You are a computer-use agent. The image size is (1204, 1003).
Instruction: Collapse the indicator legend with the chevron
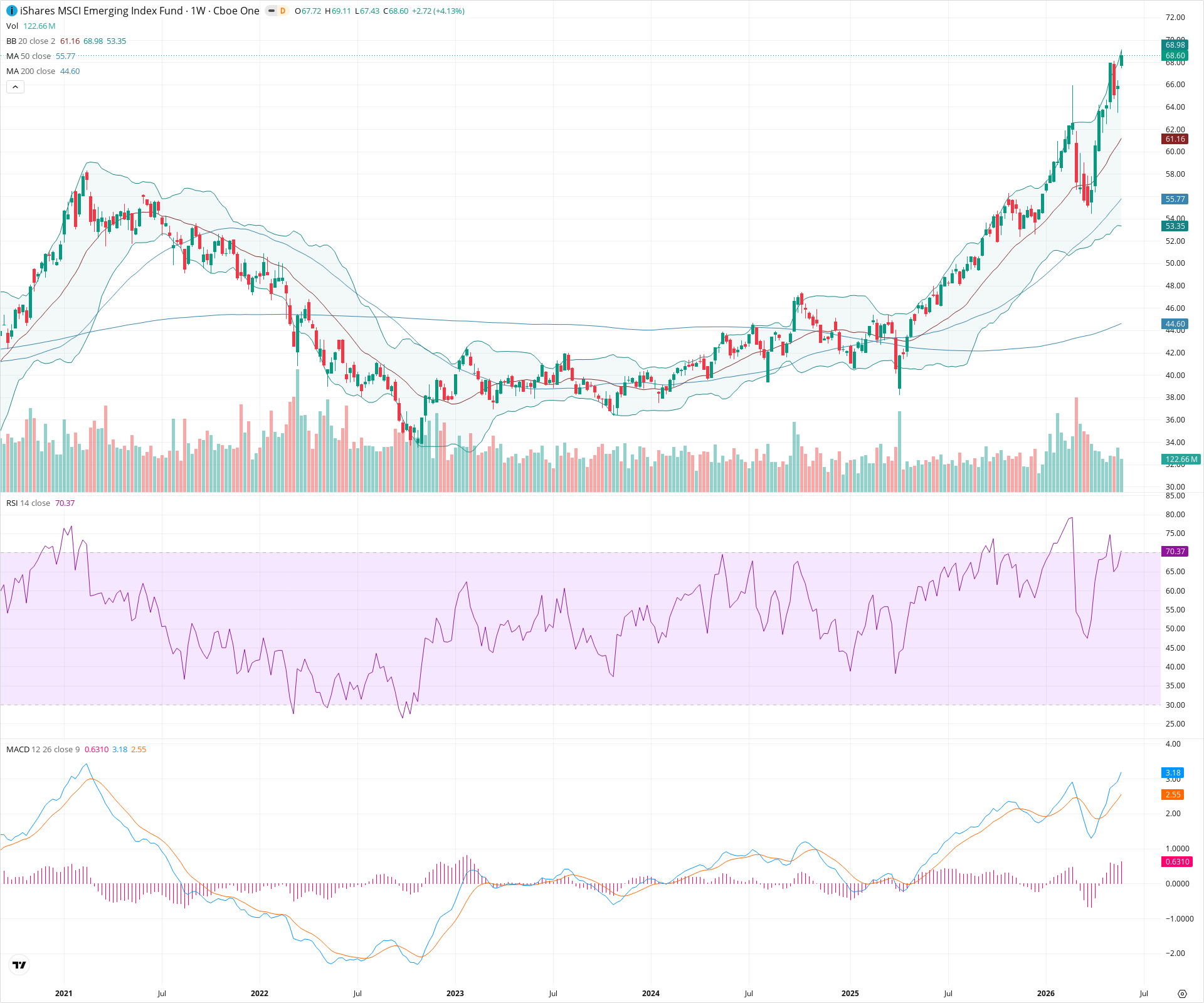pyautogui.click(x=15, y=87)
